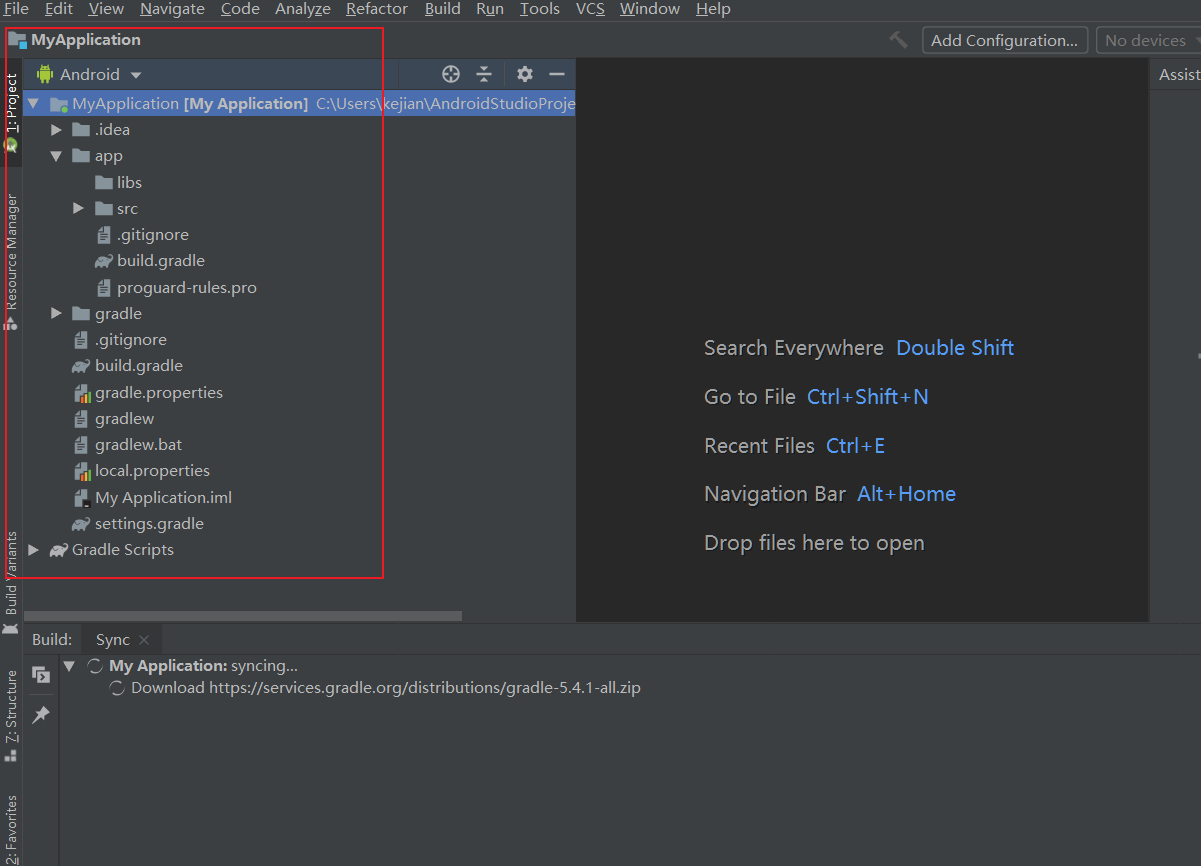
Task: Expand the gradle folder
Action: coord(56,313)
